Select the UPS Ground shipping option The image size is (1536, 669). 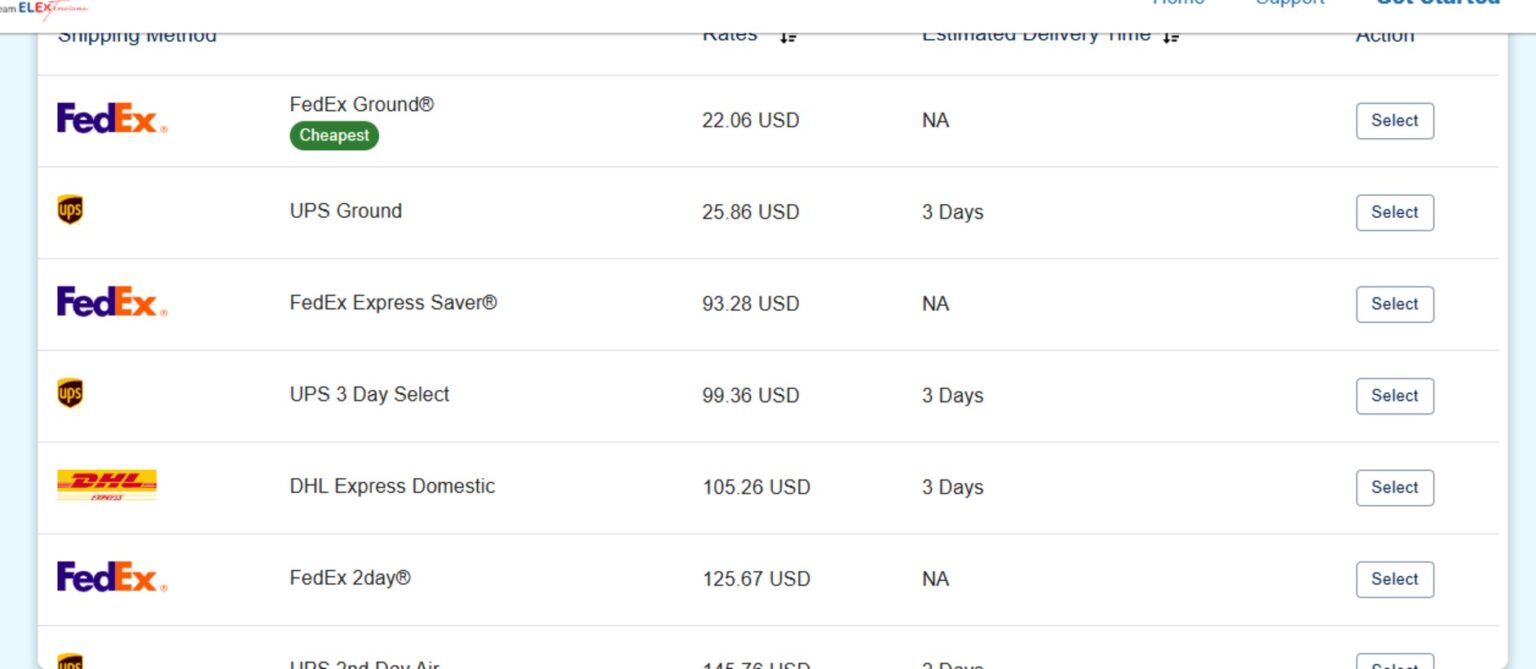click(1394, 212)
